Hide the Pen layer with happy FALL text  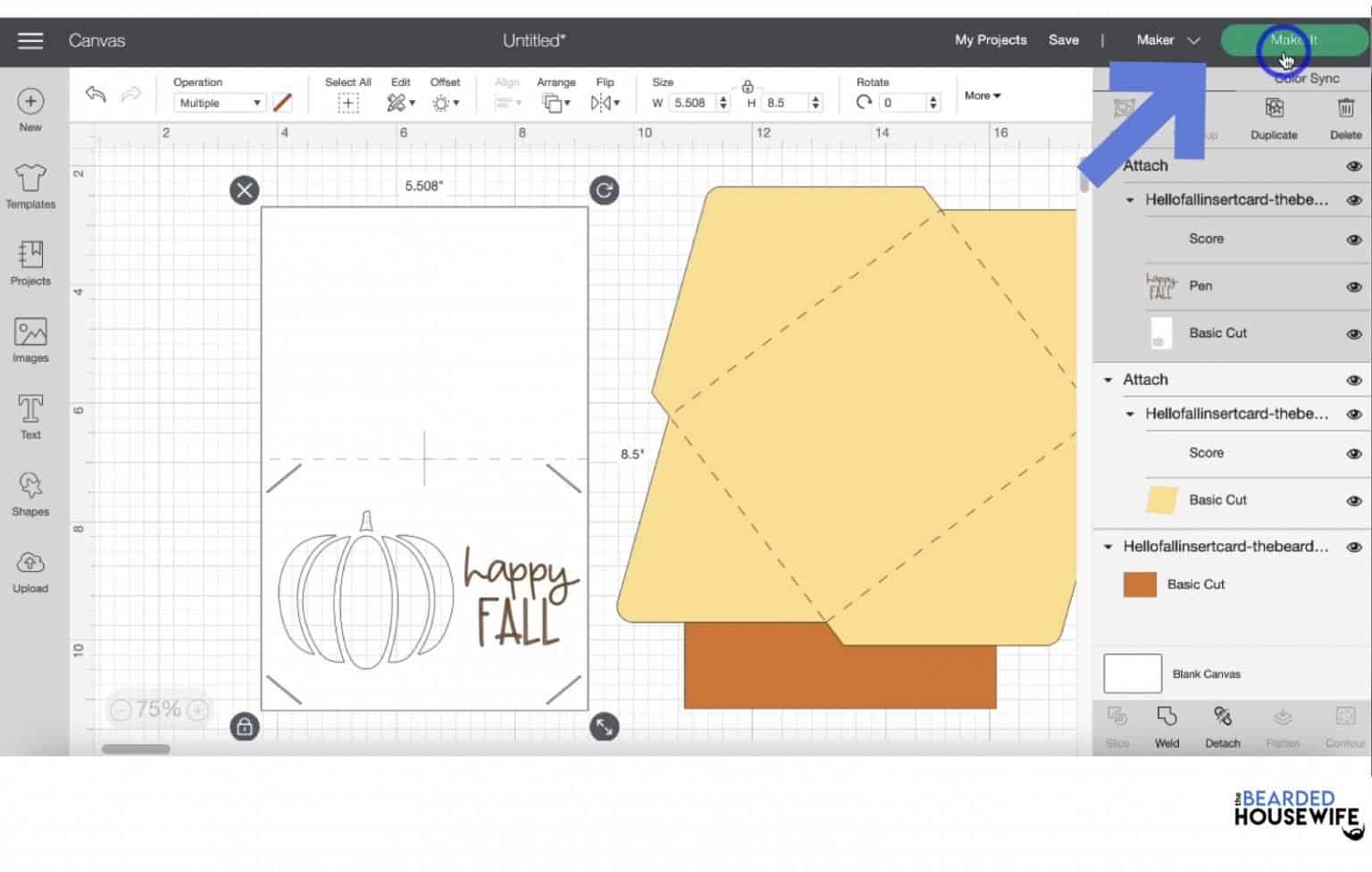tap(1353, 286)
